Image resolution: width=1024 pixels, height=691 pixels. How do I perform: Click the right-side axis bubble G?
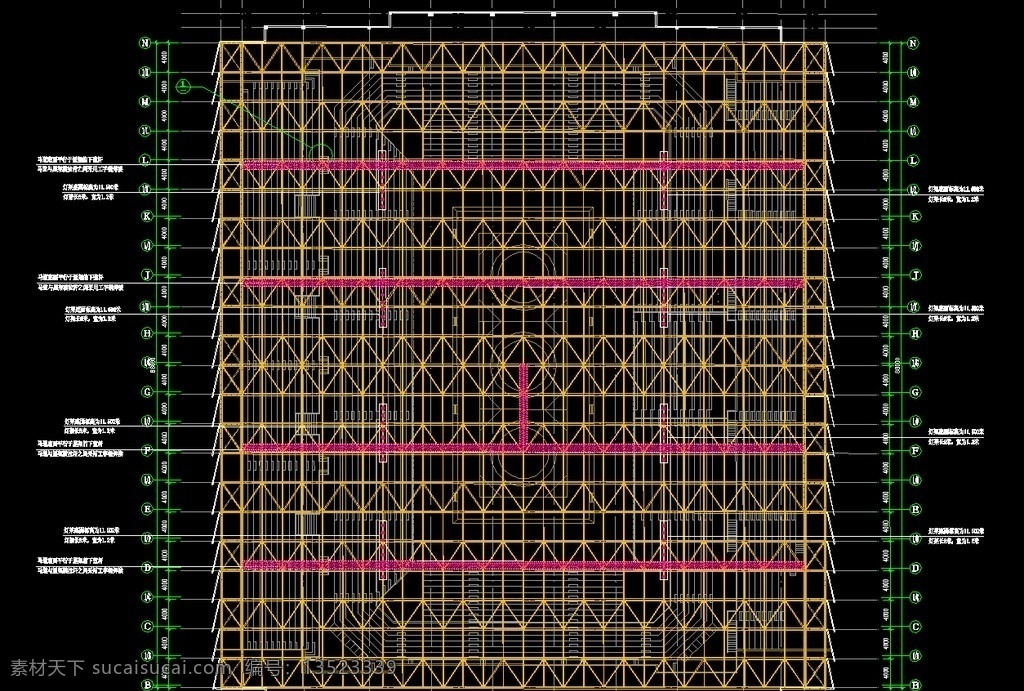(x=915, y=392)
